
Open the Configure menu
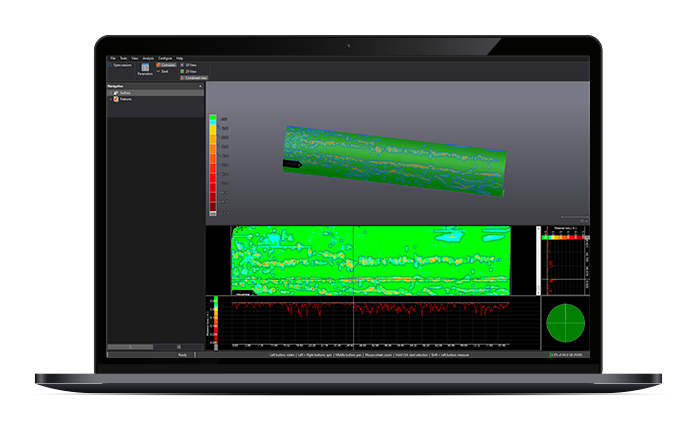(x=164, y=59)
